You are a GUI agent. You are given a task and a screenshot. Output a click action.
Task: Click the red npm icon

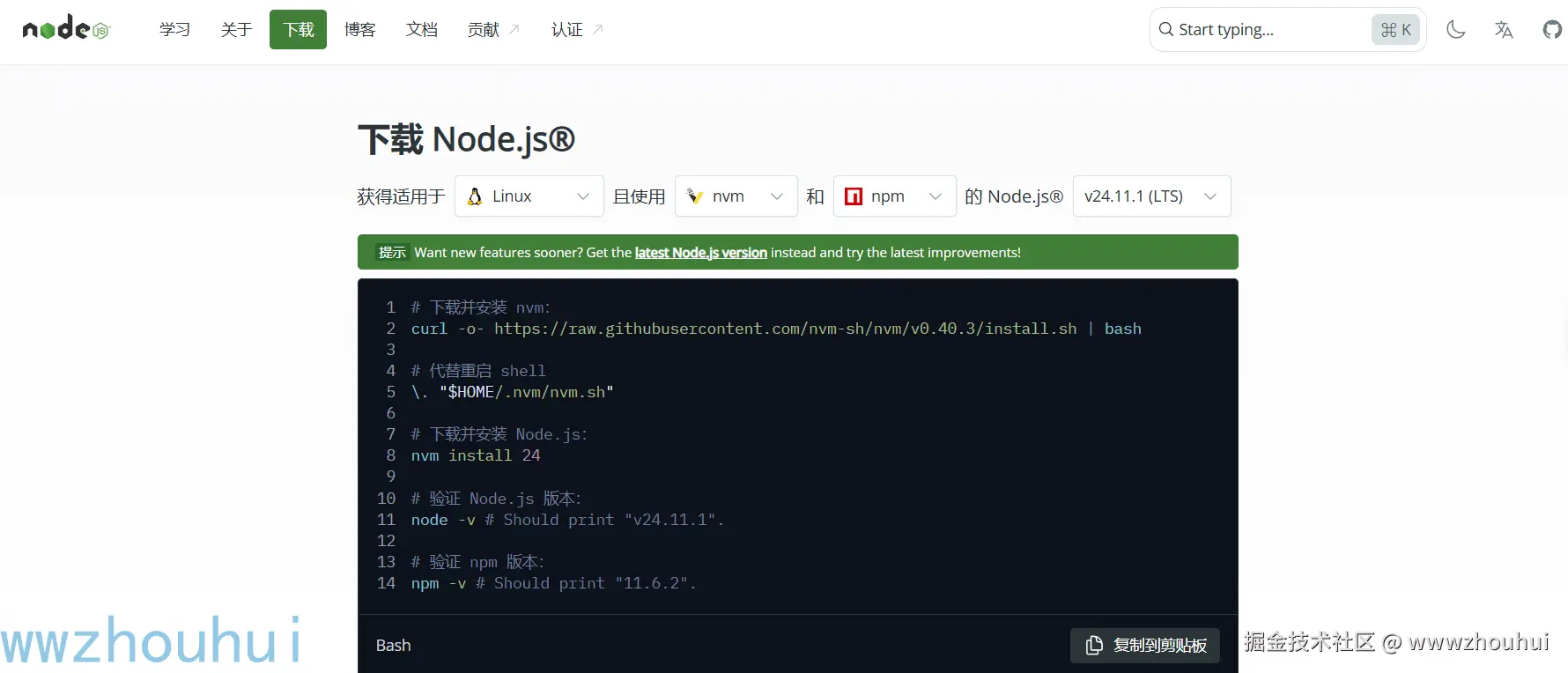pos(854,196)
